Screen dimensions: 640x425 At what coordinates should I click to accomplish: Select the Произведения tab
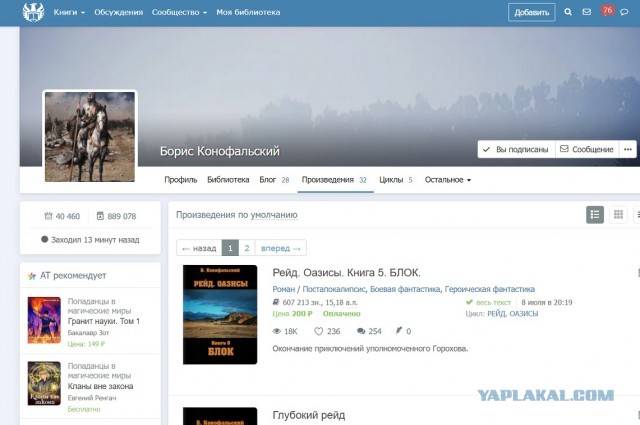click(x=334, y=180)
